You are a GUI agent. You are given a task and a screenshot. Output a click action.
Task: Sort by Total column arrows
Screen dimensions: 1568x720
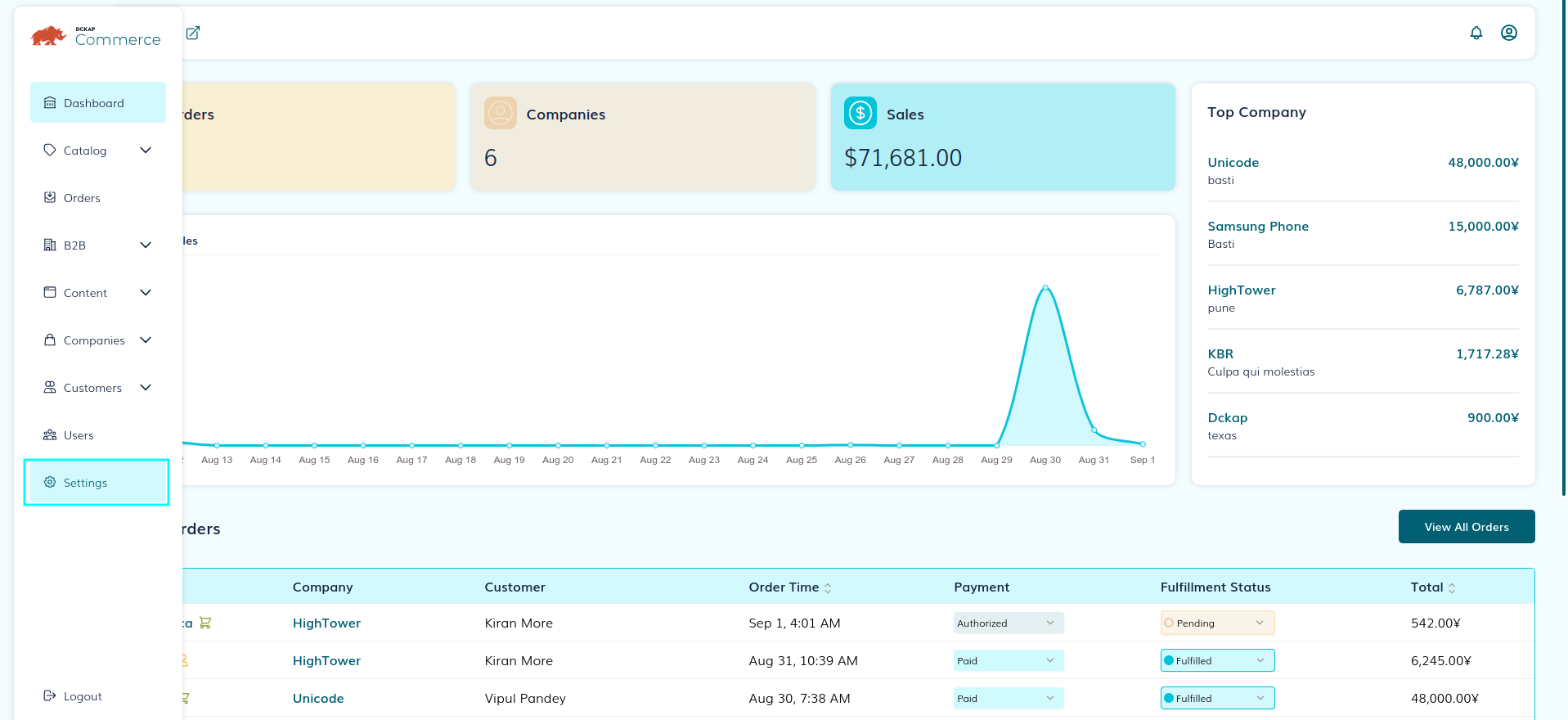pyautogui.click(x=1452, y=588)
